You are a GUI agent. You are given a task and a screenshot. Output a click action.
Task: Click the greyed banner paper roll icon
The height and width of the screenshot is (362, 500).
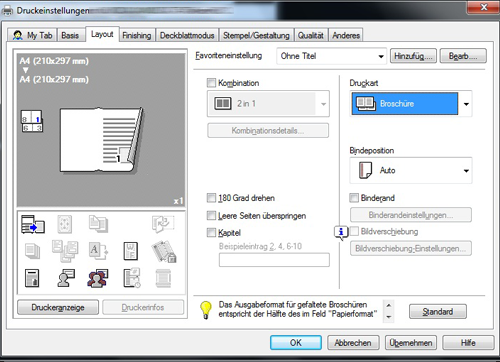pos(163,278)
